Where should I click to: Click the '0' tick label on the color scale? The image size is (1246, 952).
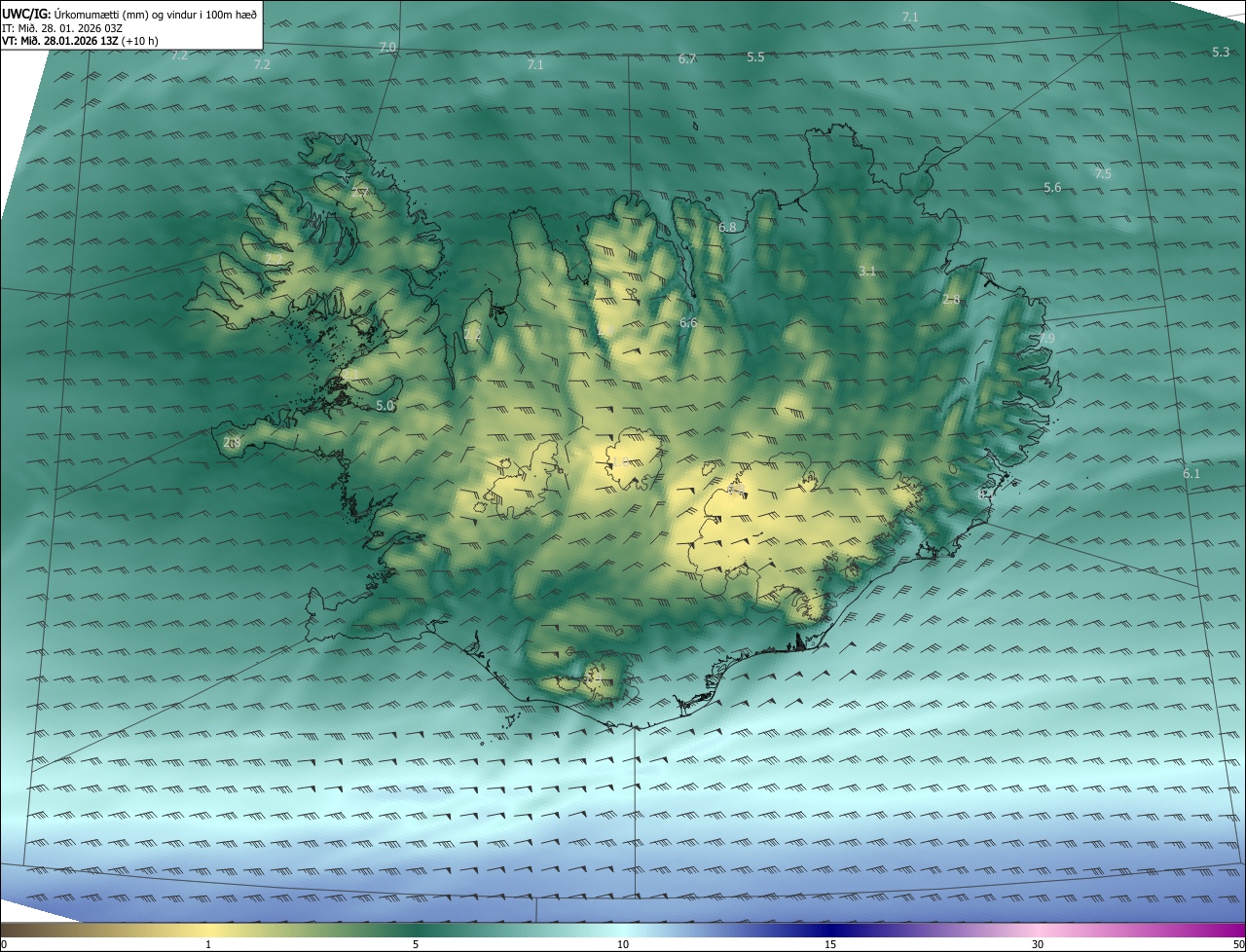tap(4, 944)
